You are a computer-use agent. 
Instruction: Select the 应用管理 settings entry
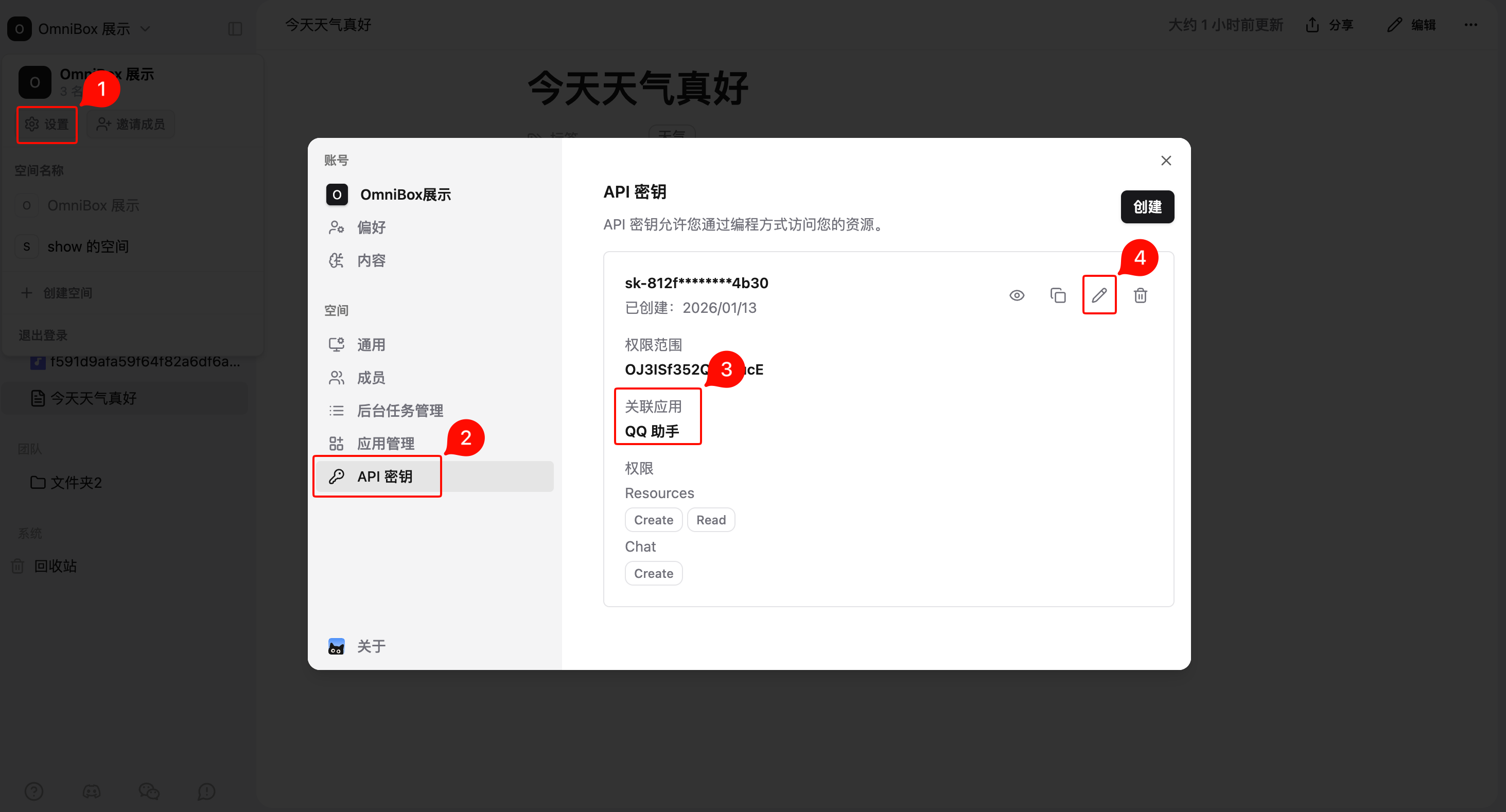pos(386,443)
